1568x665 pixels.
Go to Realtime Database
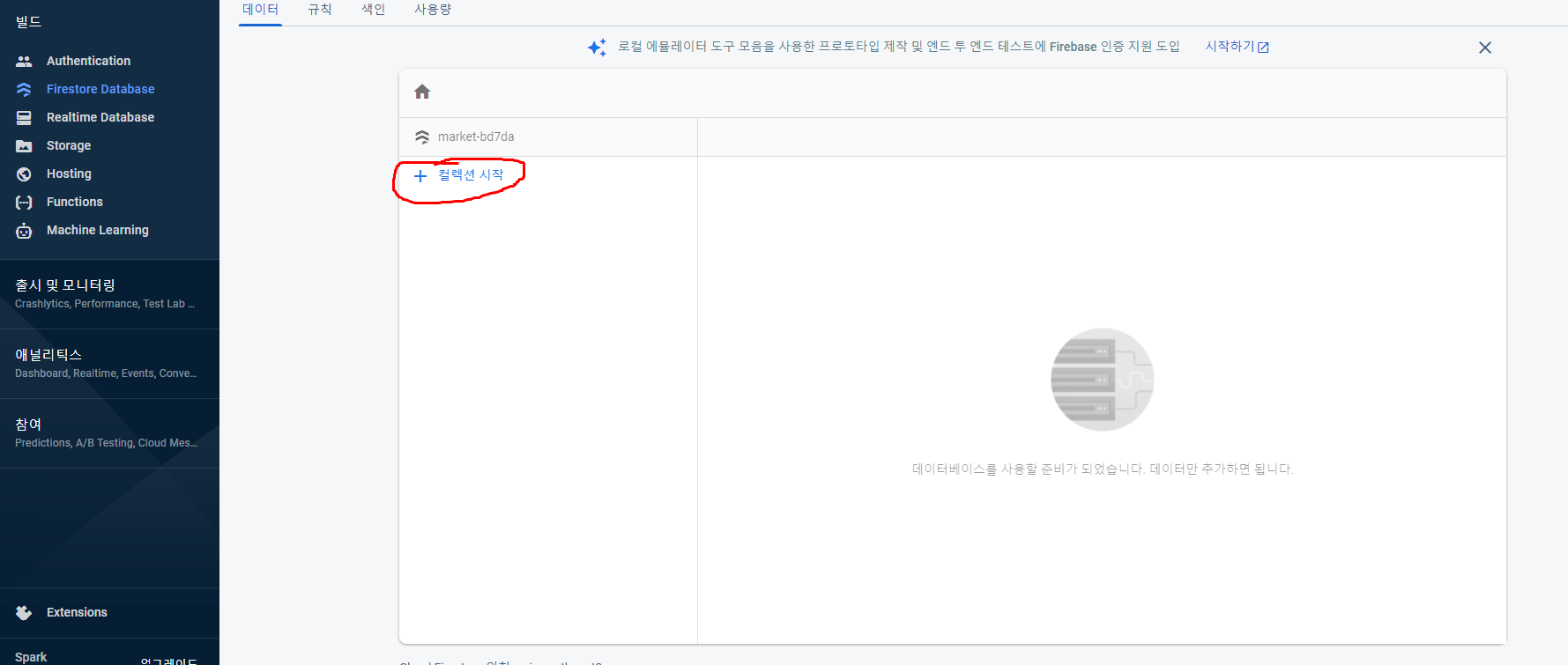click(x=100, y=117)
